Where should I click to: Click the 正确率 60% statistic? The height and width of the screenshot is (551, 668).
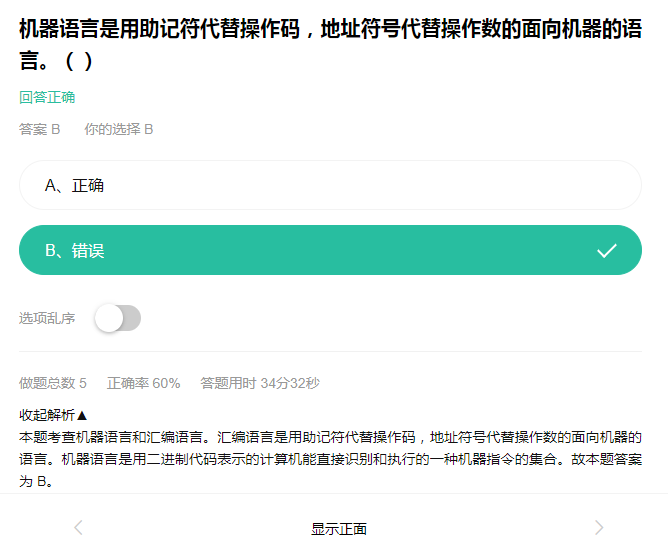pos(144,383)
